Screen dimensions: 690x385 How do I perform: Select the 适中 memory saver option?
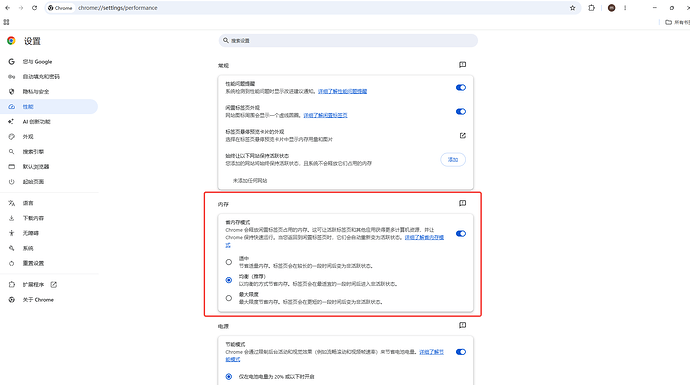[229, 262]
